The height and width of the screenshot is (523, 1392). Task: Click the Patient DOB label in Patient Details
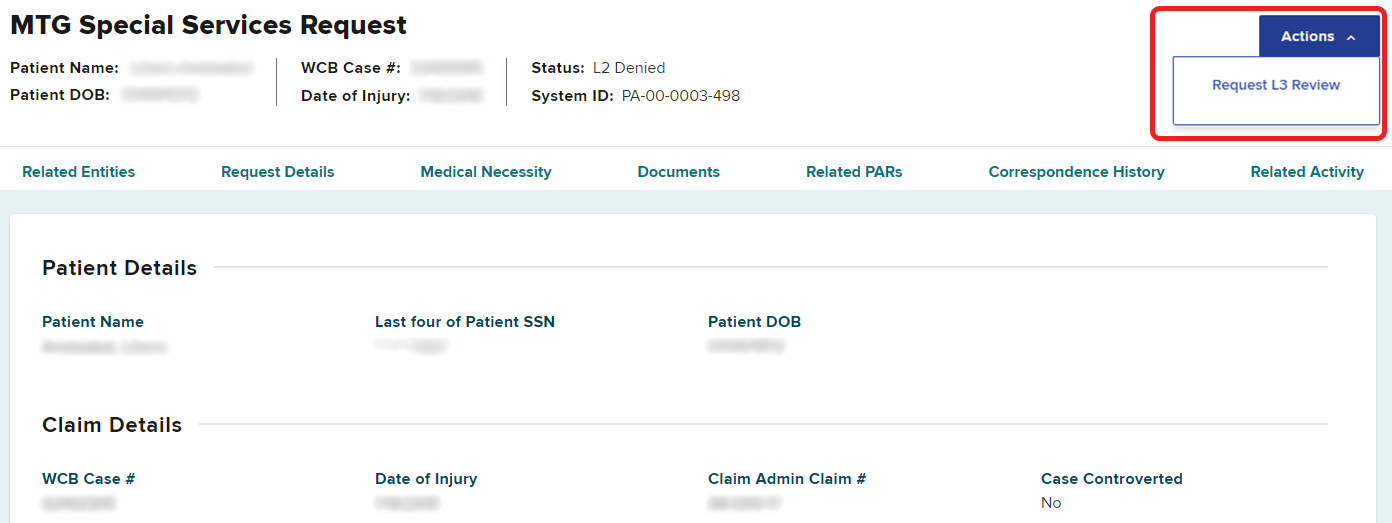[x=754, y=322]
